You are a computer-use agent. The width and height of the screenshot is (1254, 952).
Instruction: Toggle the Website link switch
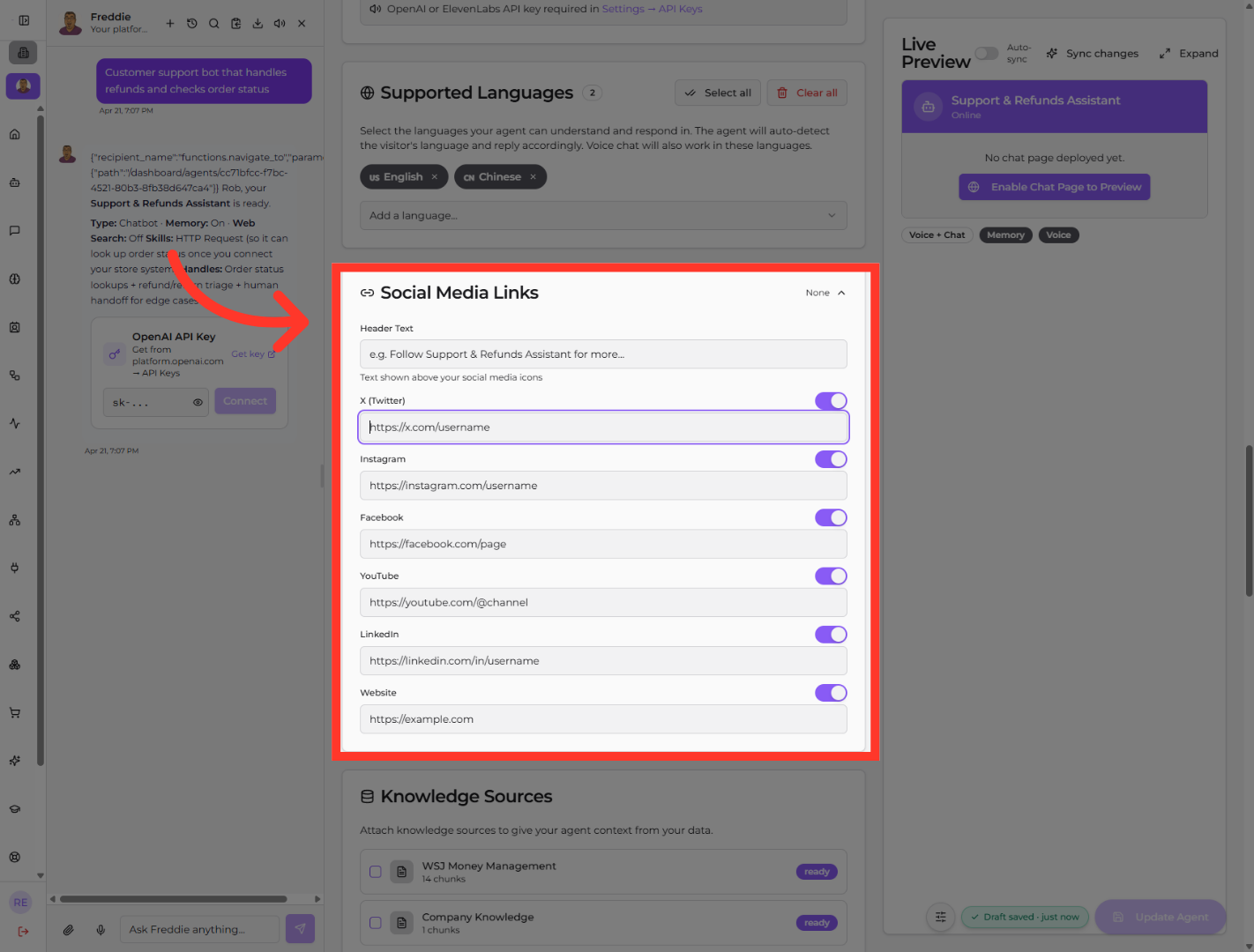831,693
